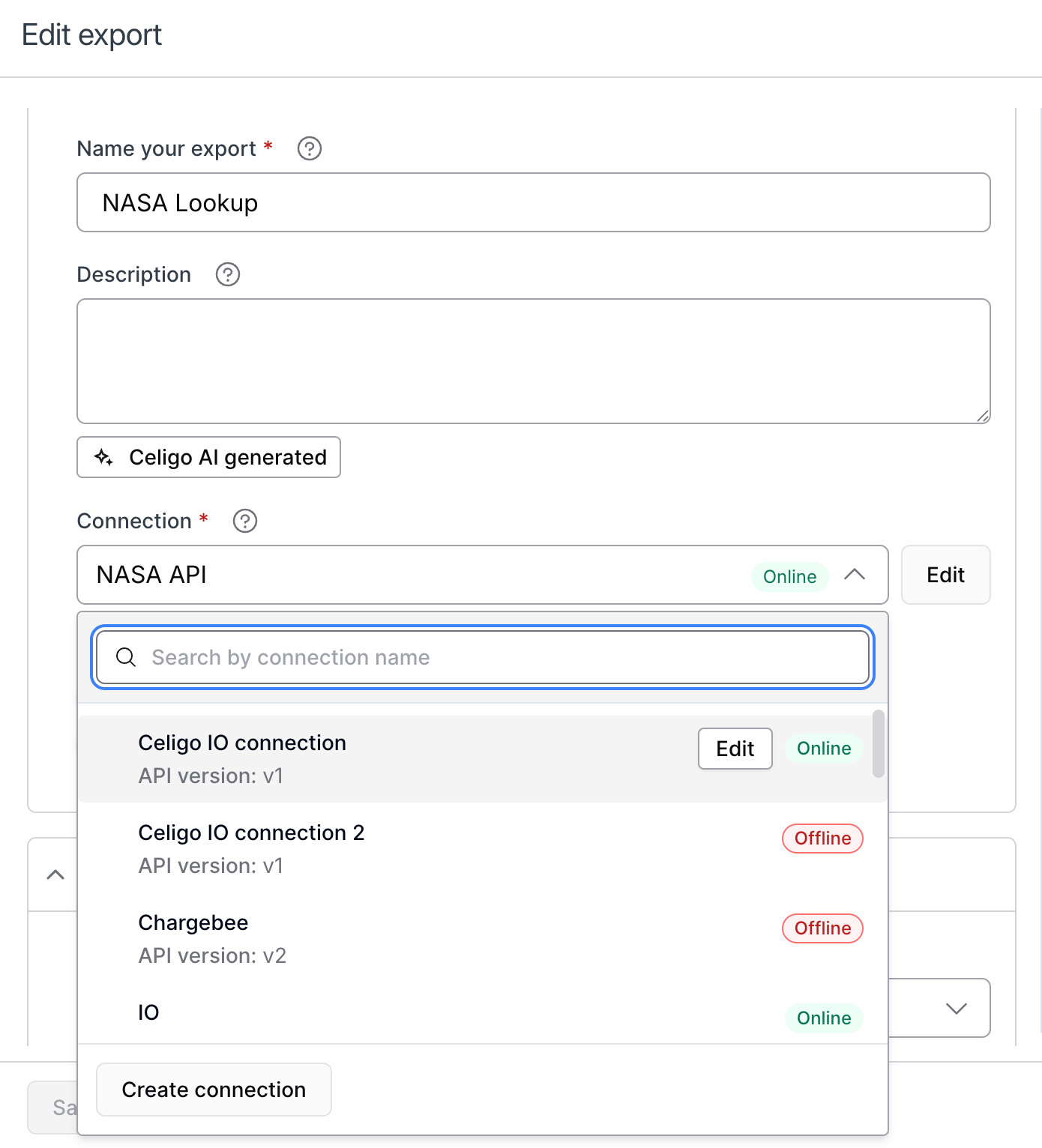Open the dropdown at bottom right

point(954,1008)
